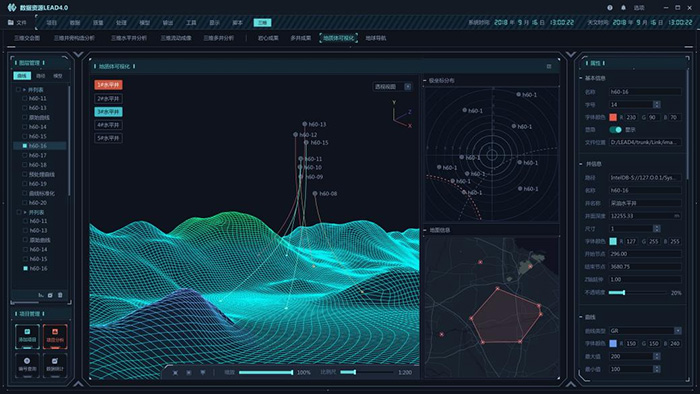Switch to the 地球导航 tab
The width and height of the screenshot is (700, 394).
(x=376, y=38)
